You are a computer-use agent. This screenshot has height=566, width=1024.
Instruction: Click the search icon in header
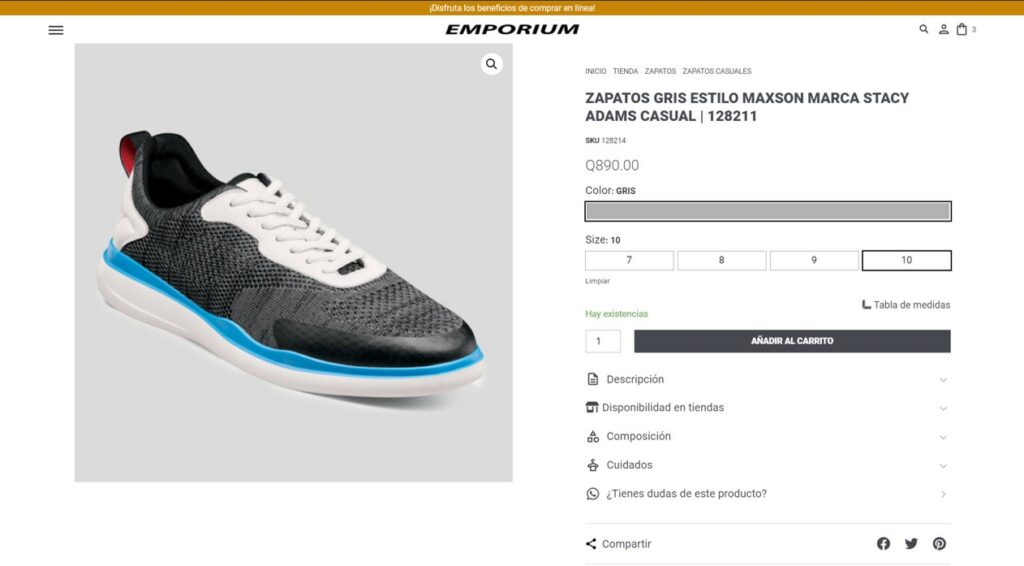923,29
